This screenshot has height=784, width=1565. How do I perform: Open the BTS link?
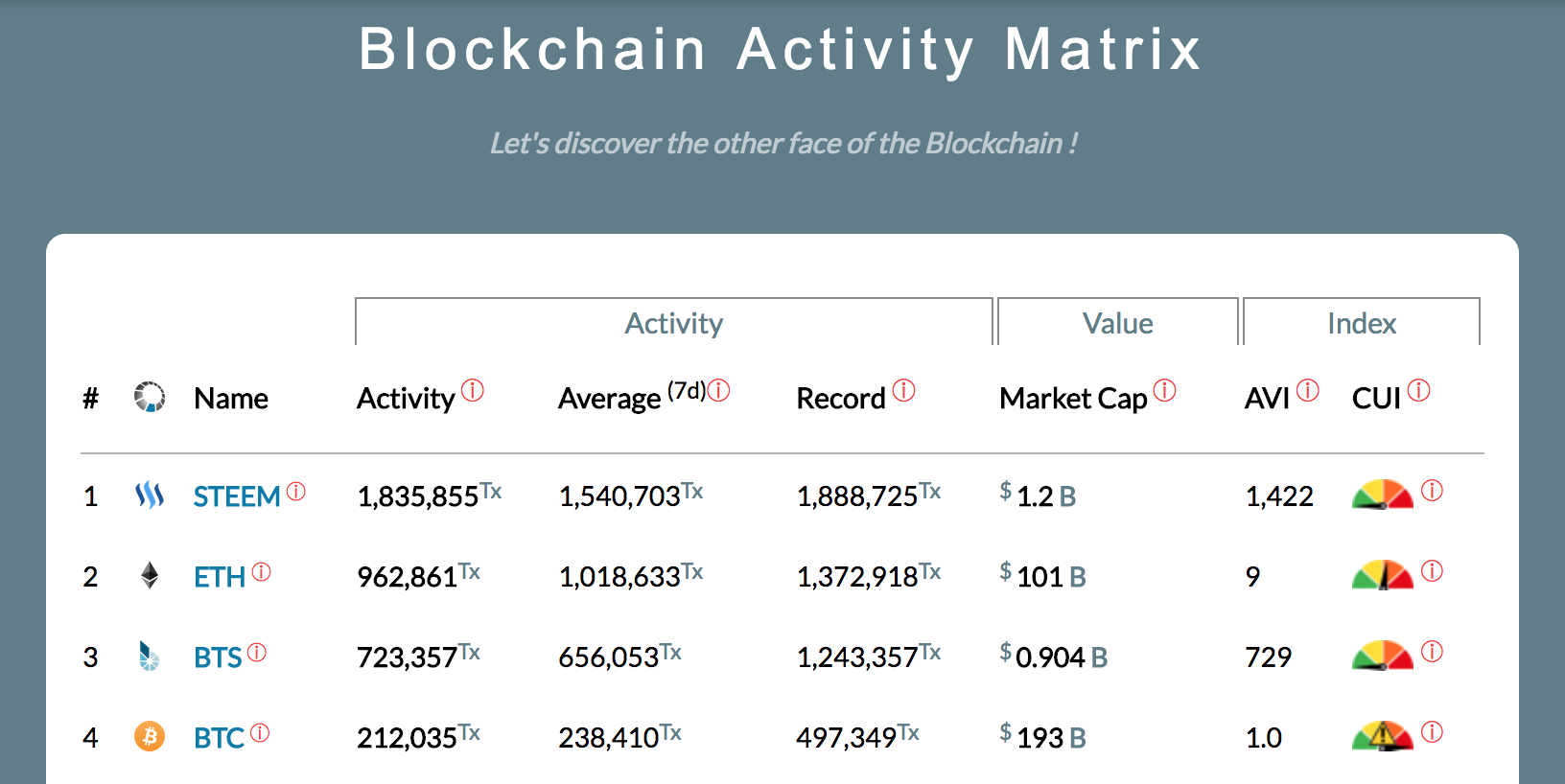coord(218,657)
